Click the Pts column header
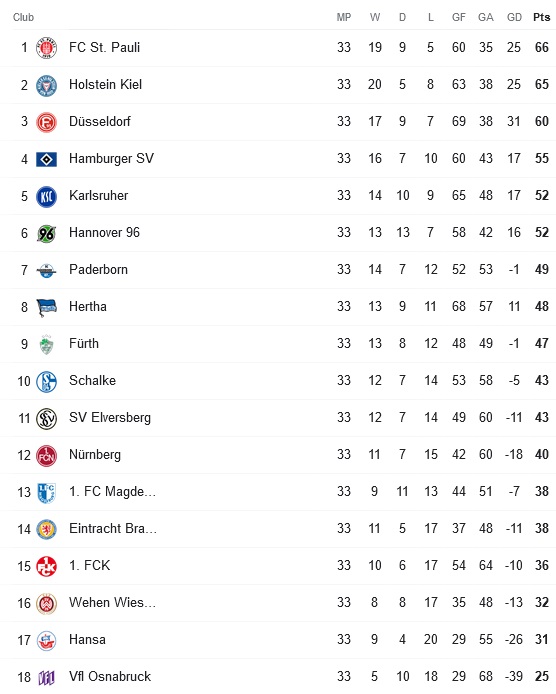556x694 pixels. 541,17
